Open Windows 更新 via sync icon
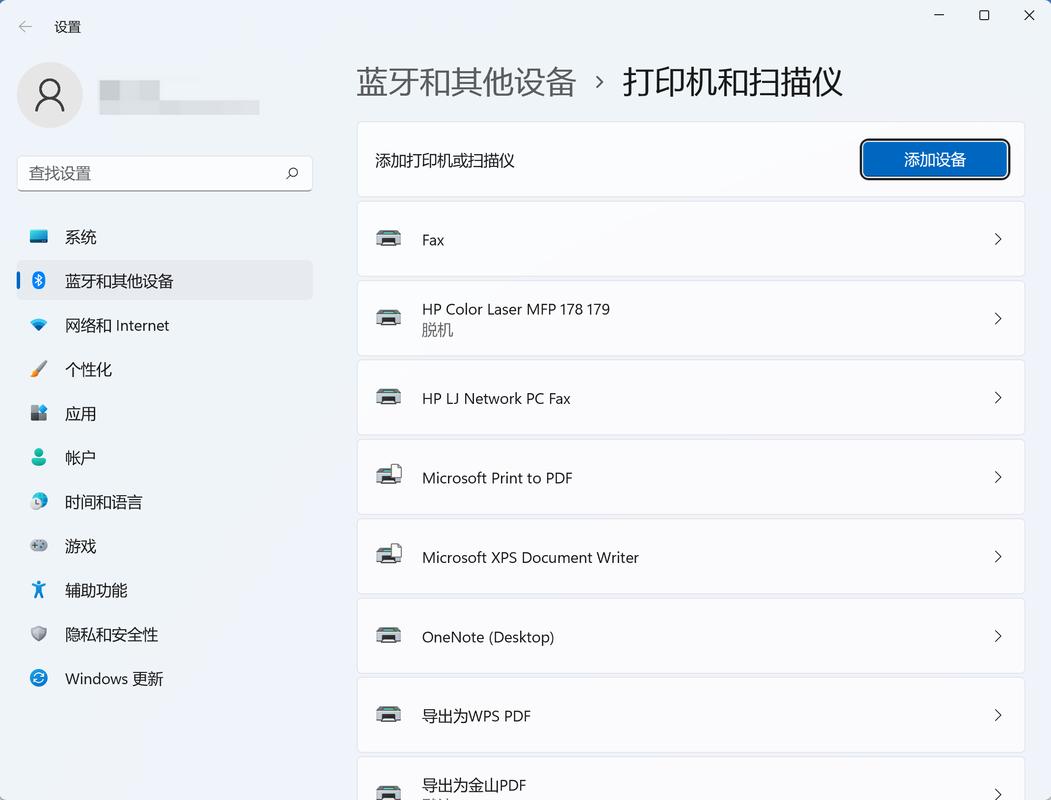Screen dimensions: 1051x800 pos(38,678)
